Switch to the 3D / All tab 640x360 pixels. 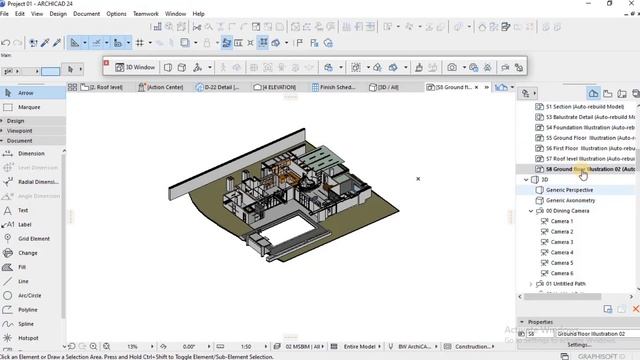click(384, 87)
